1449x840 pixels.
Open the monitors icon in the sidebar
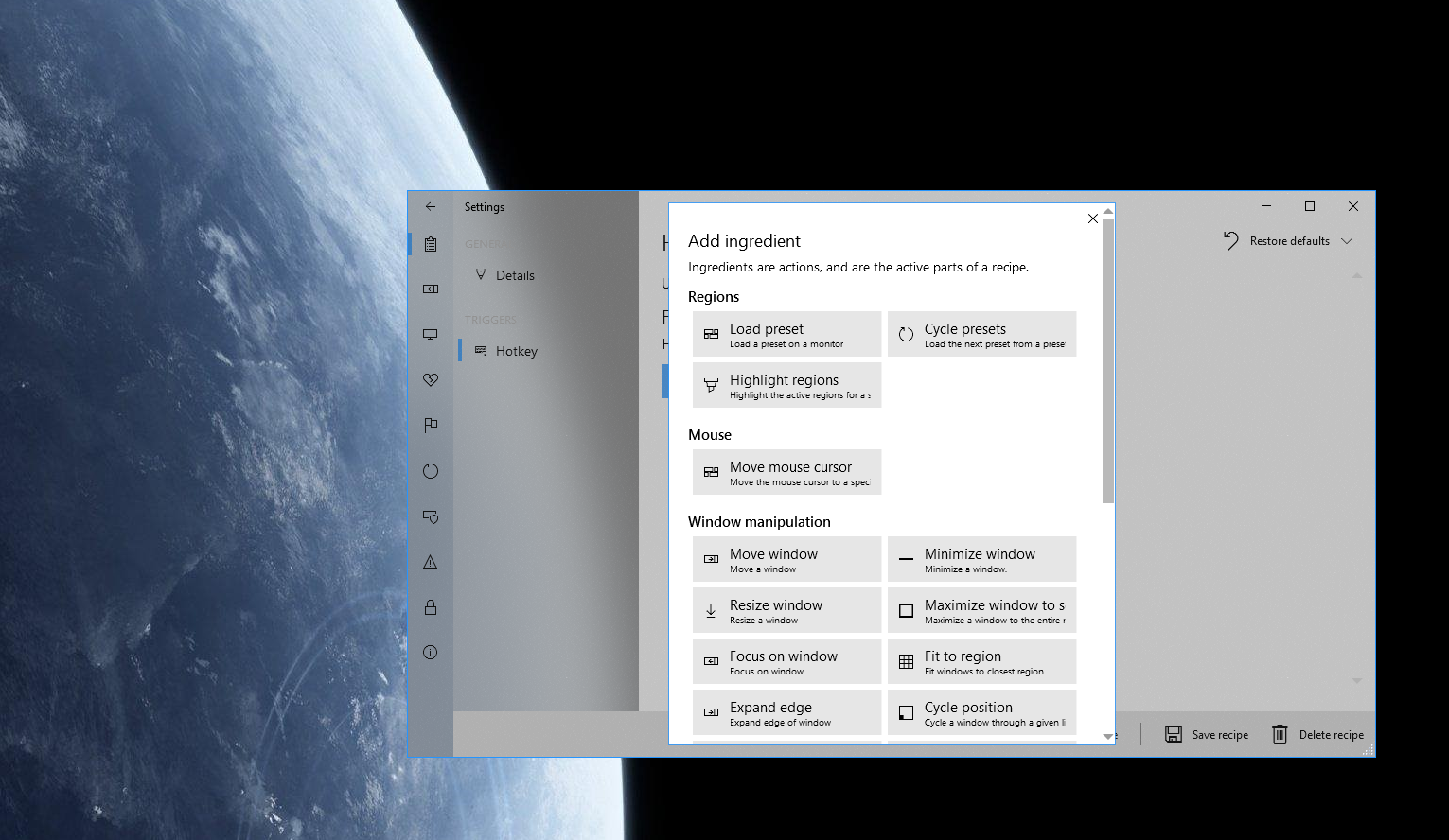pos(431,334)
